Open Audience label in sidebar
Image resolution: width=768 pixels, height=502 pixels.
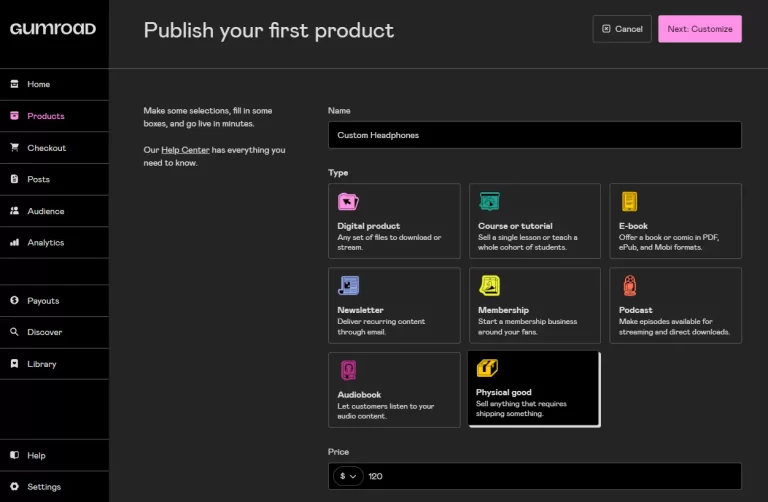pyautogui.click(x=46, y=211)
